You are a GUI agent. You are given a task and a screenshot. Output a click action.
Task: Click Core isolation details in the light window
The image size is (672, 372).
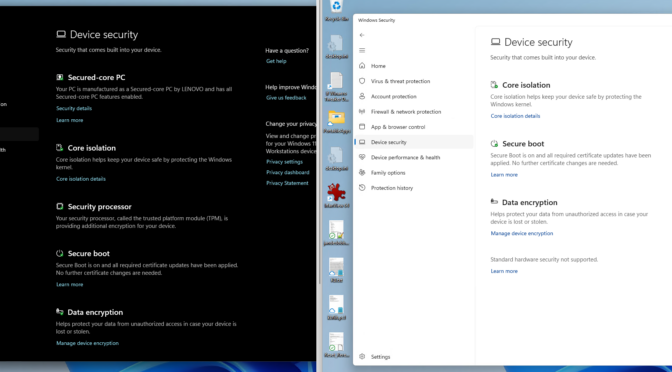click(x=515, y=116)
